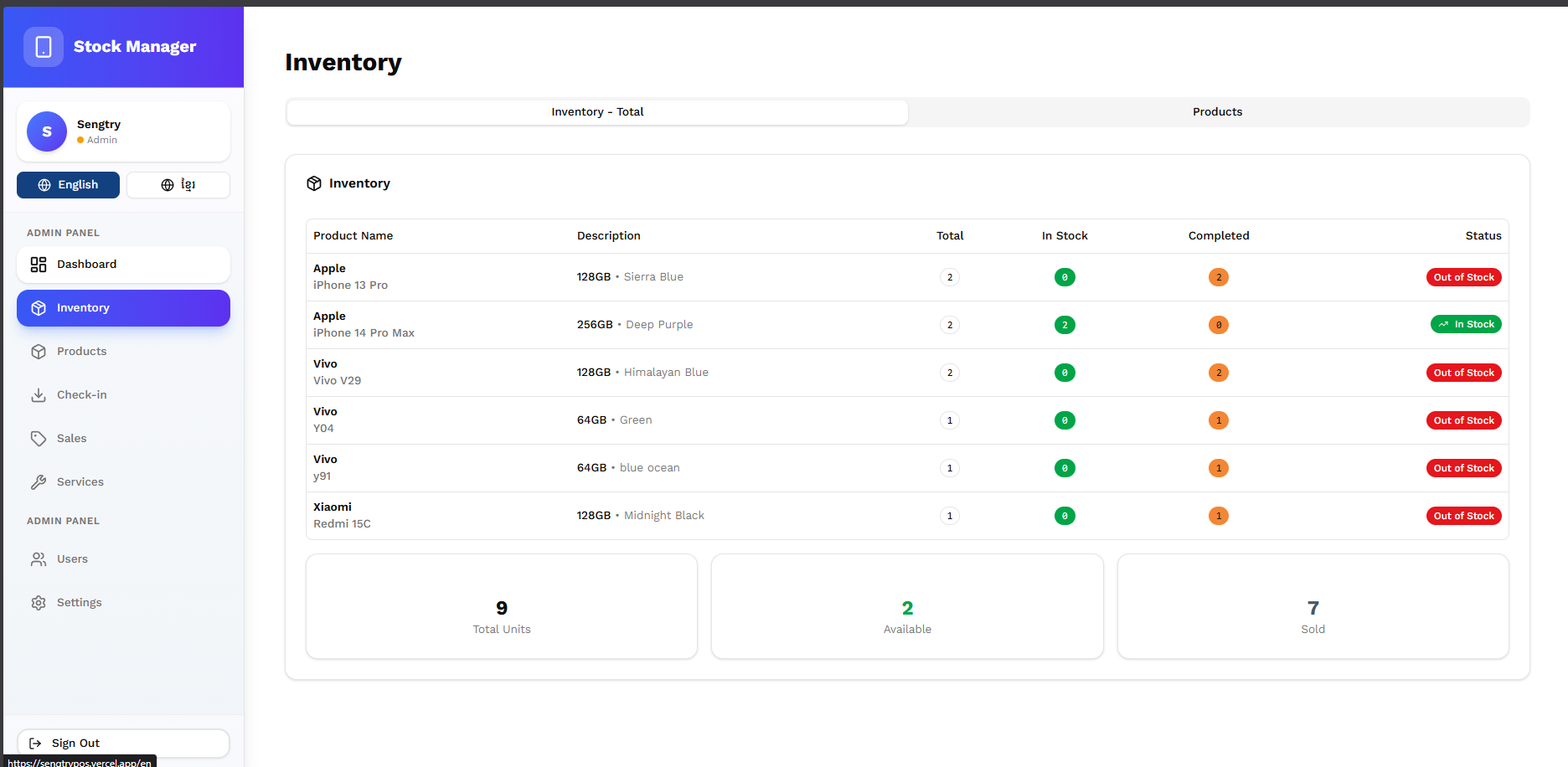The width and height of the screenshot is (1568, 767).
Task: Open the Check-in page
Action: pos(123,395)
